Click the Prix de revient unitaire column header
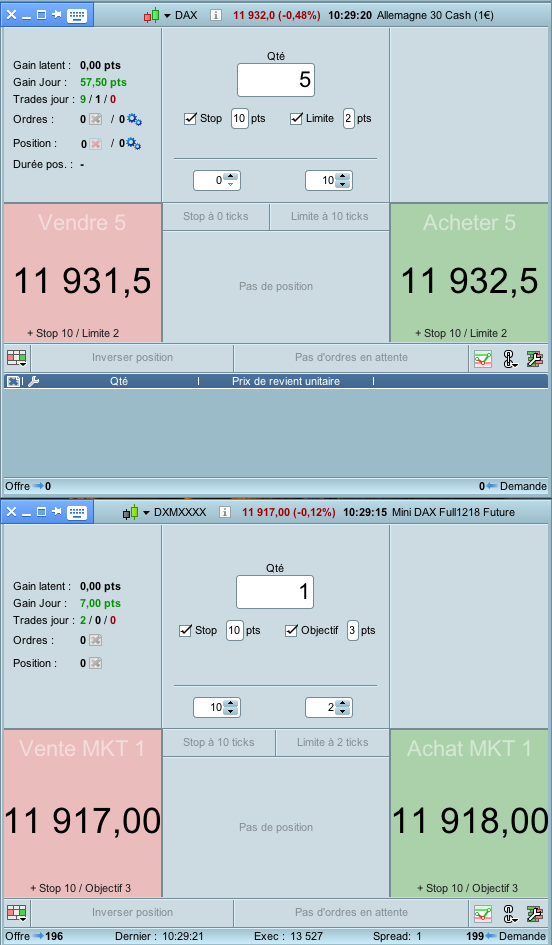 (x=286, y=381)
